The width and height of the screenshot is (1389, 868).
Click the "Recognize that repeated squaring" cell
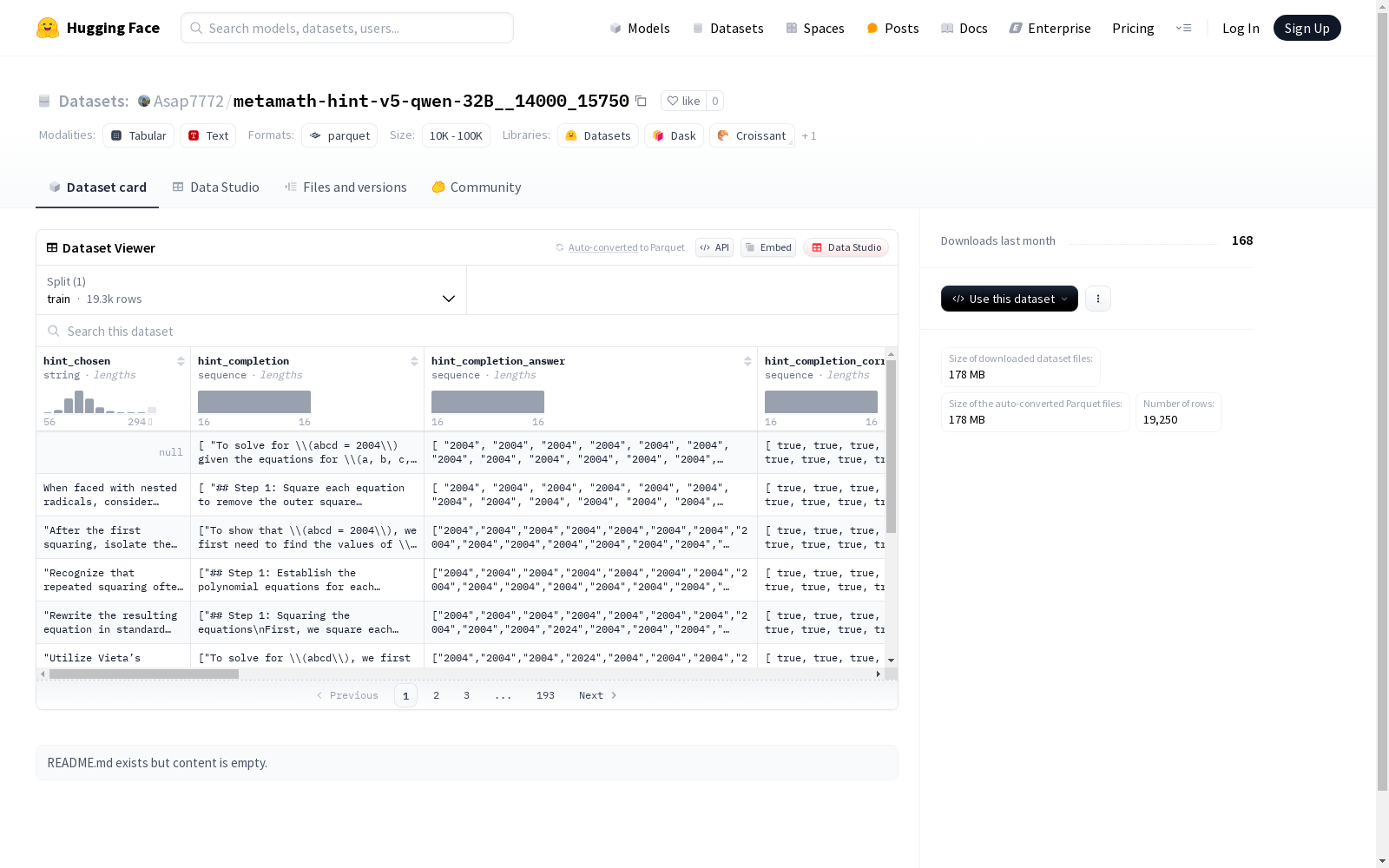click(x=114, y=580)
